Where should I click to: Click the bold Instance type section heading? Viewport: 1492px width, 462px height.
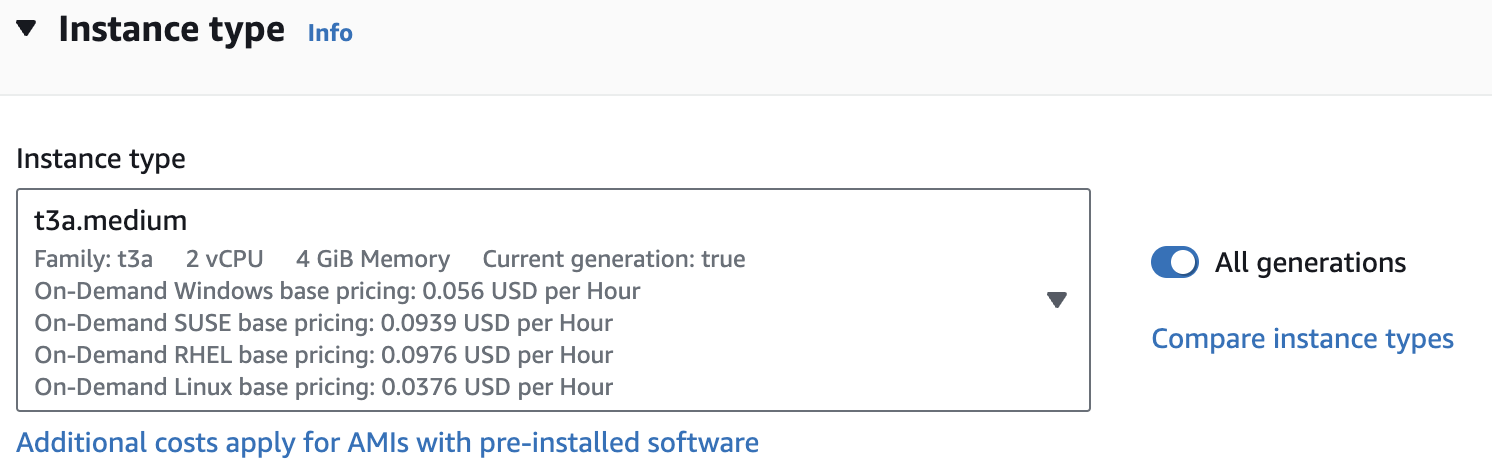coord(171,30)
